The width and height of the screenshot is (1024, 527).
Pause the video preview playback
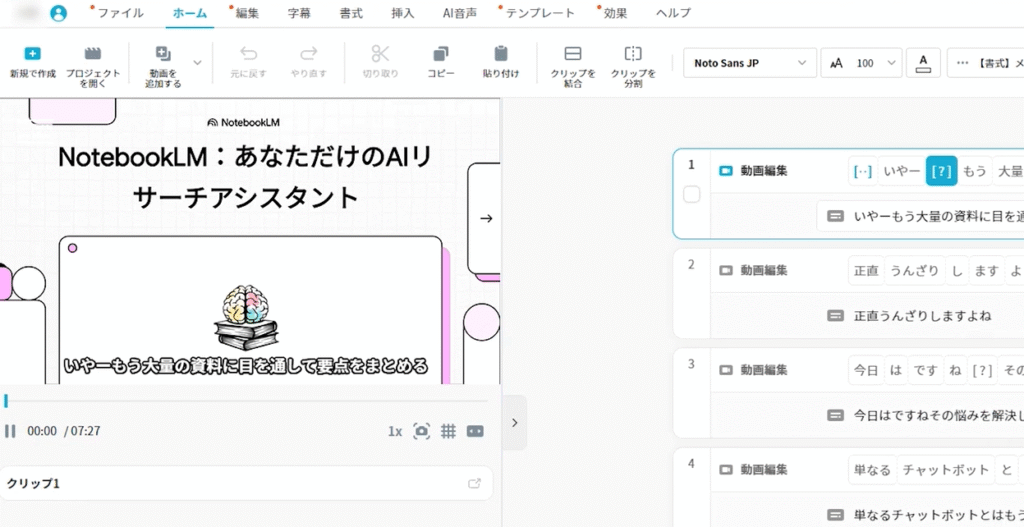[10, 431]
